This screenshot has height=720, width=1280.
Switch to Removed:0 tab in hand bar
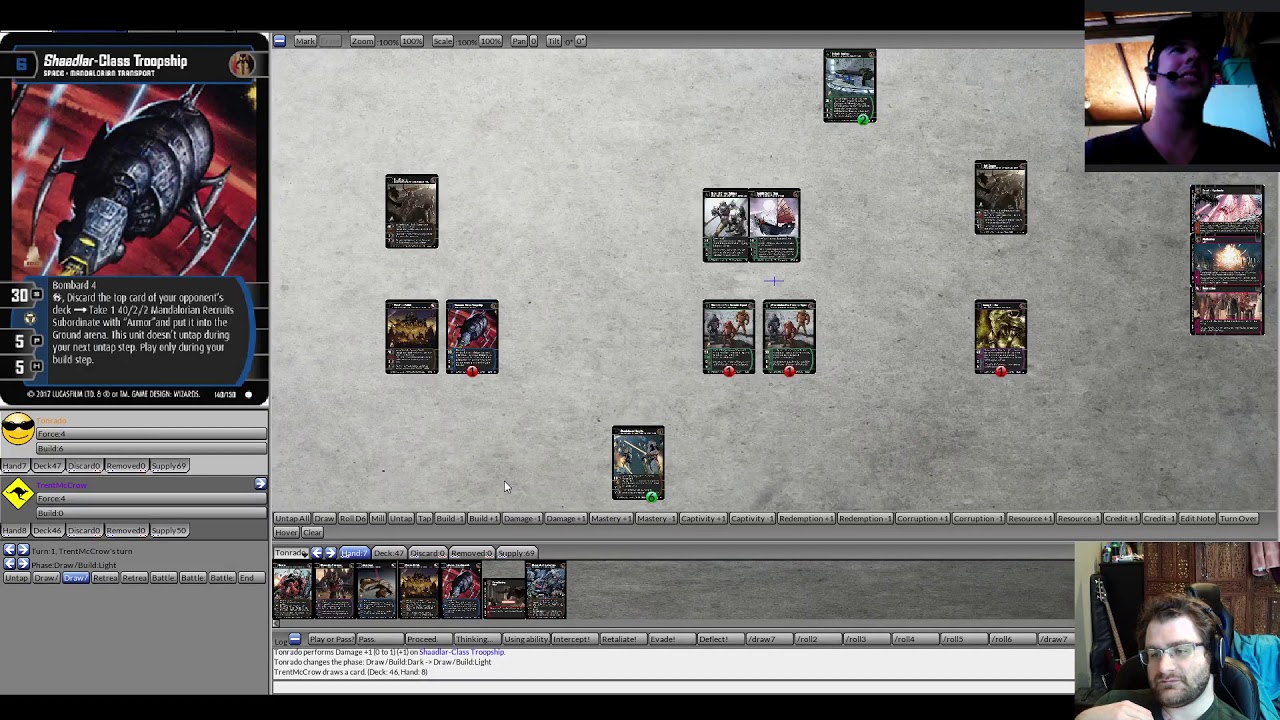click(472, 553)
